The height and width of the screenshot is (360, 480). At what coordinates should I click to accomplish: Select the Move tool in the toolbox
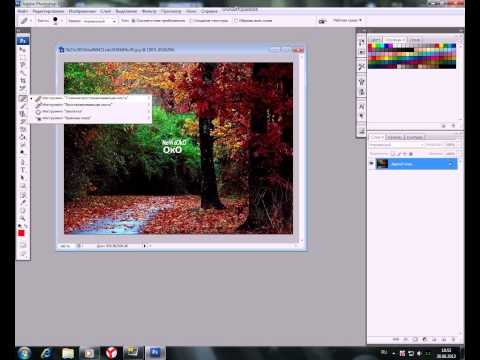(23, 50)
